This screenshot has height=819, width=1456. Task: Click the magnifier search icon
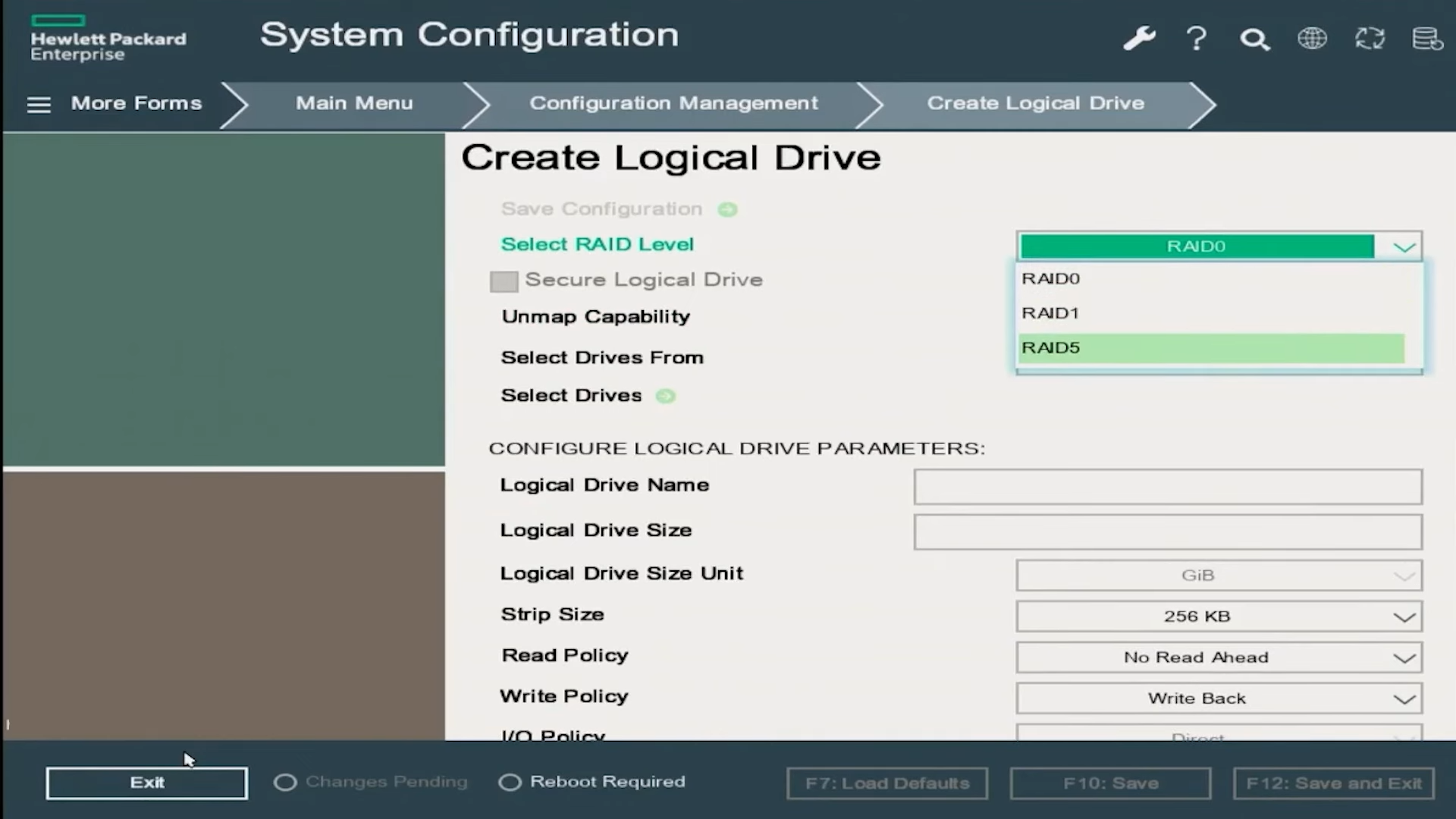point(1254,39)
